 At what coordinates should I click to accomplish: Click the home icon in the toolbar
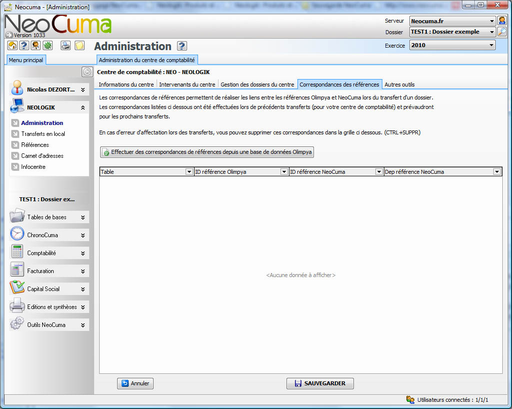(13, 45)
